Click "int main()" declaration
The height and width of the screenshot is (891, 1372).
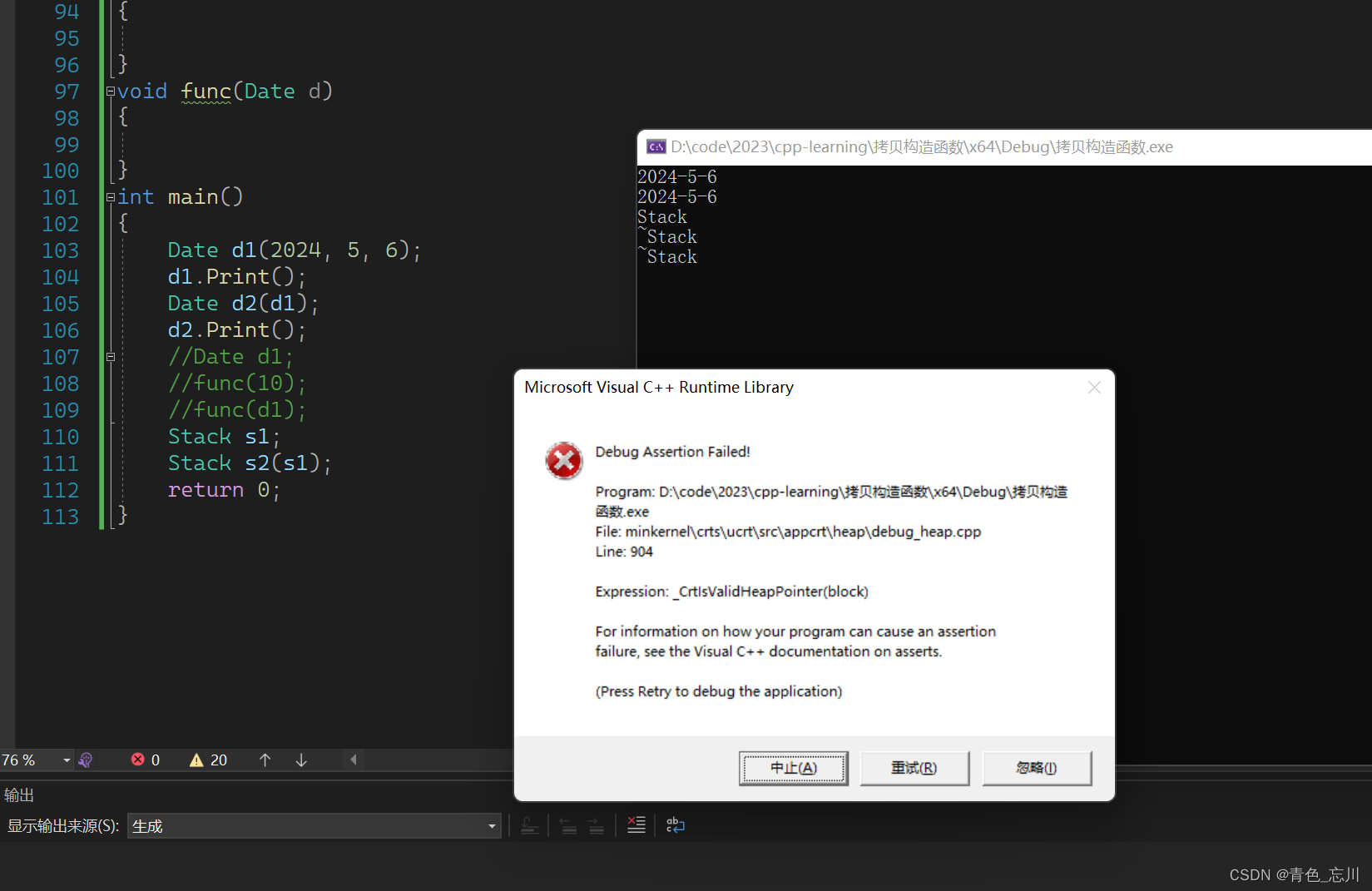180,197
